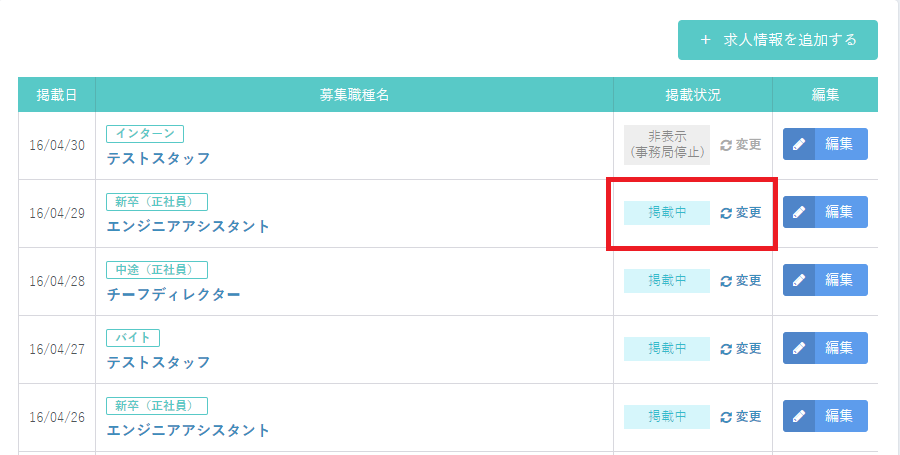Change status of 16/04/26 エンジニアアシスタント listing
The height and width of the screenshot is (455, 900).
point(740,417)
